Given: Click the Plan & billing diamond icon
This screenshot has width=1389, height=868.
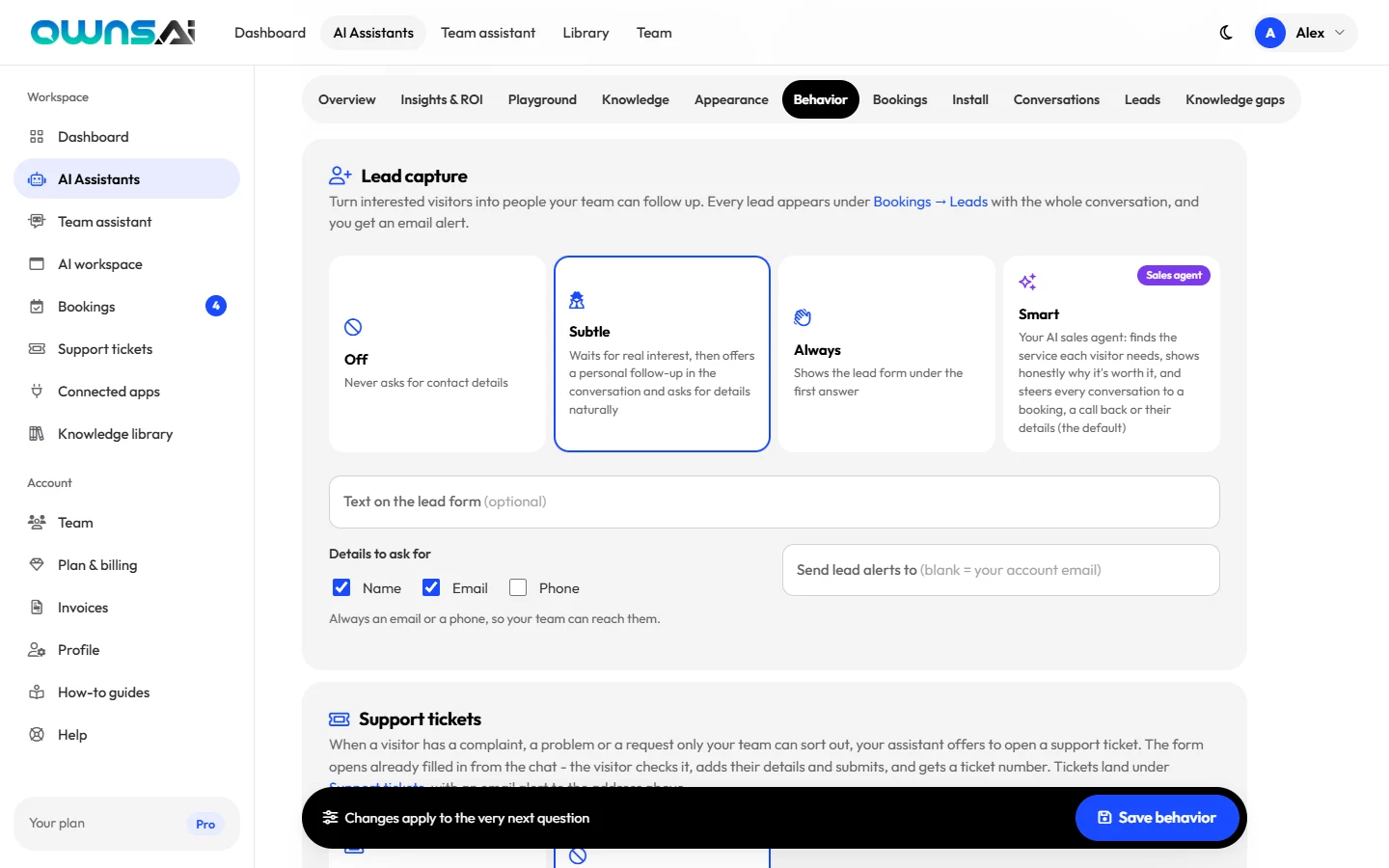Looking at the screenshot, I should pyautogui.click(x=37, y=565).
